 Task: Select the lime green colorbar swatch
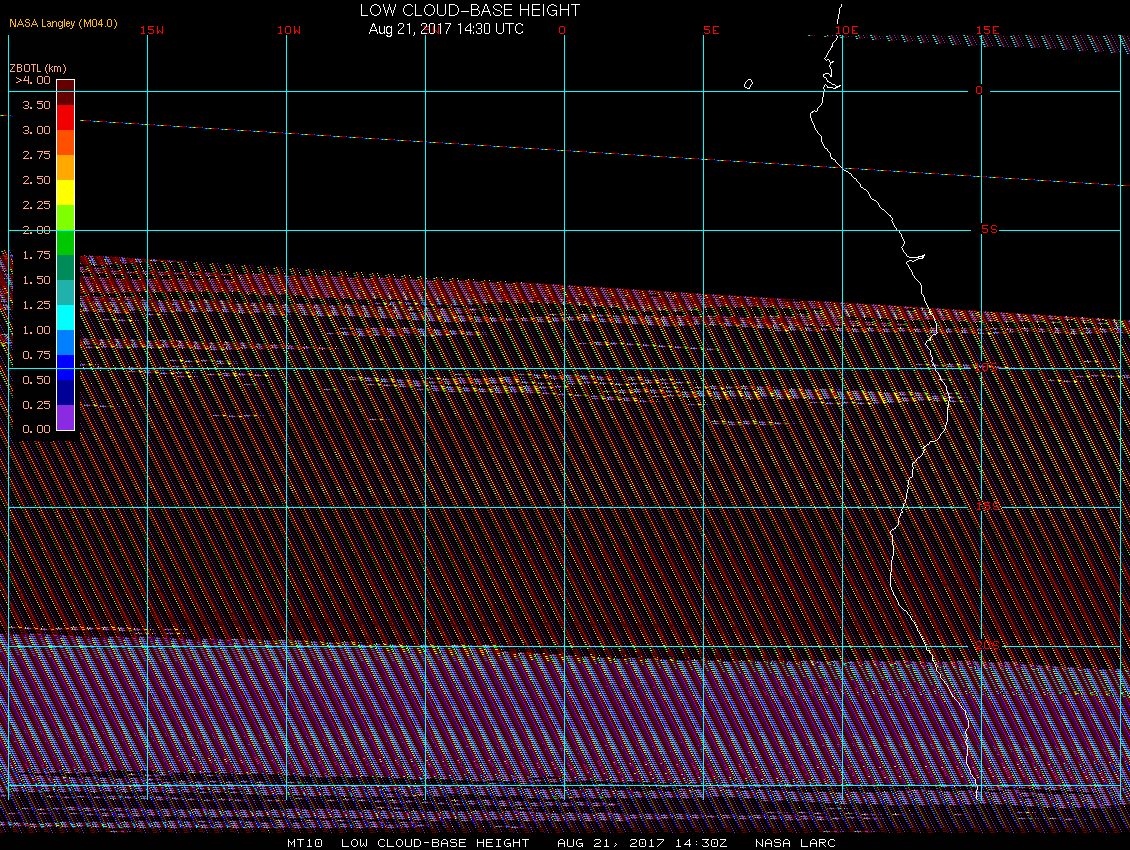(x=65, y=217)
